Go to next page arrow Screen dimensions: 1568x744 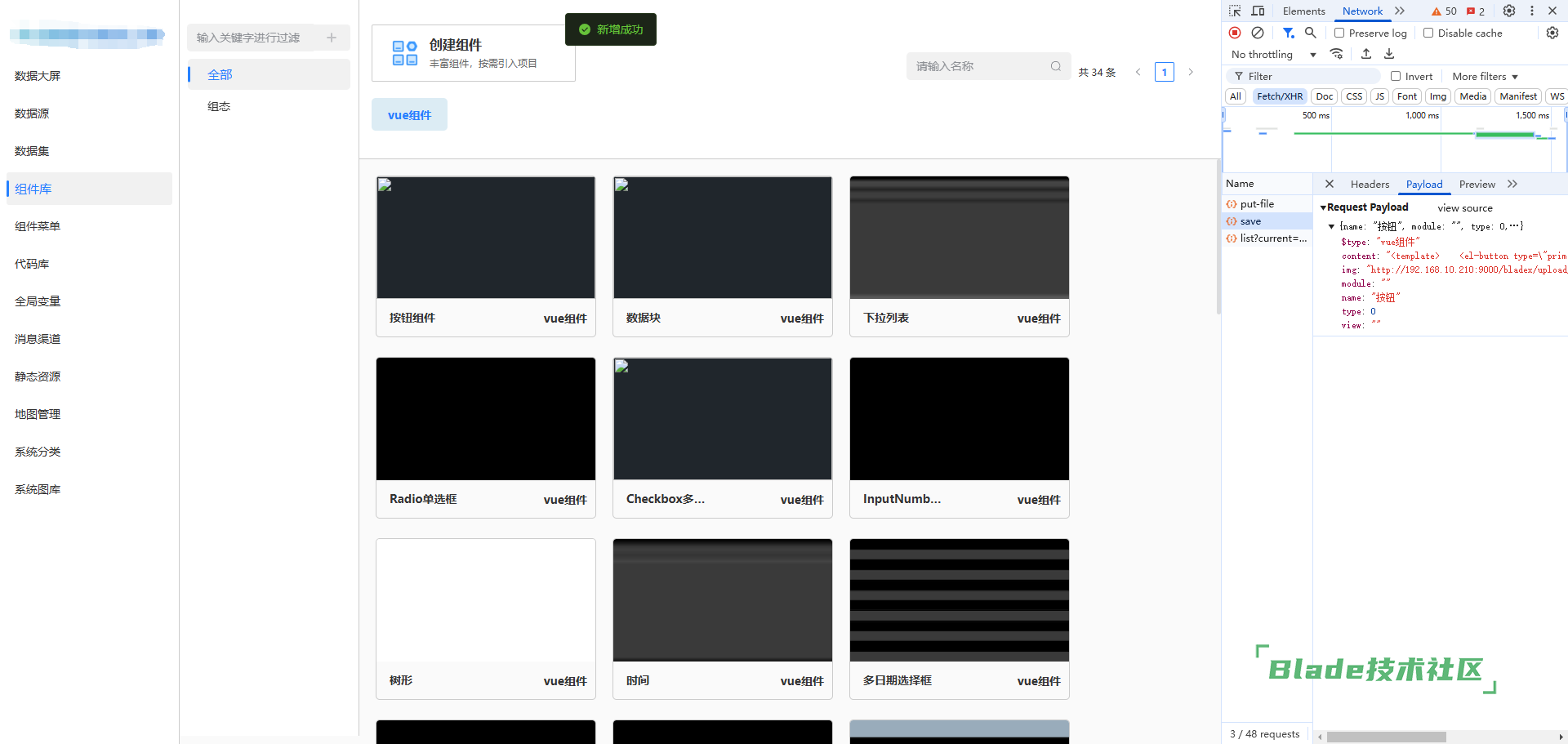[x=1191, y=72]
